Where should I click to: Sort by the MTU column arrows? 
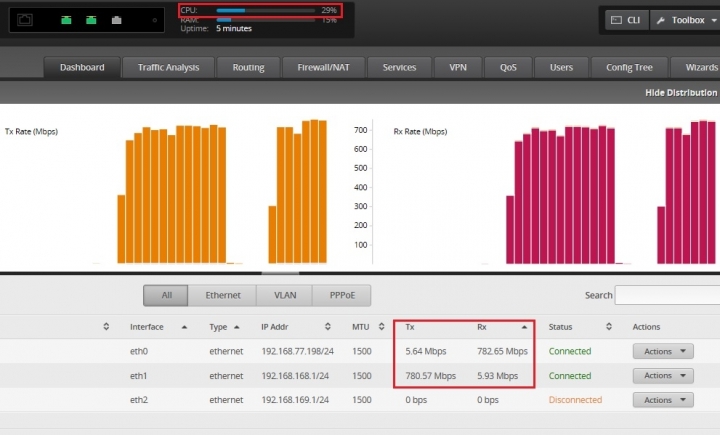[x=381, y=327]
